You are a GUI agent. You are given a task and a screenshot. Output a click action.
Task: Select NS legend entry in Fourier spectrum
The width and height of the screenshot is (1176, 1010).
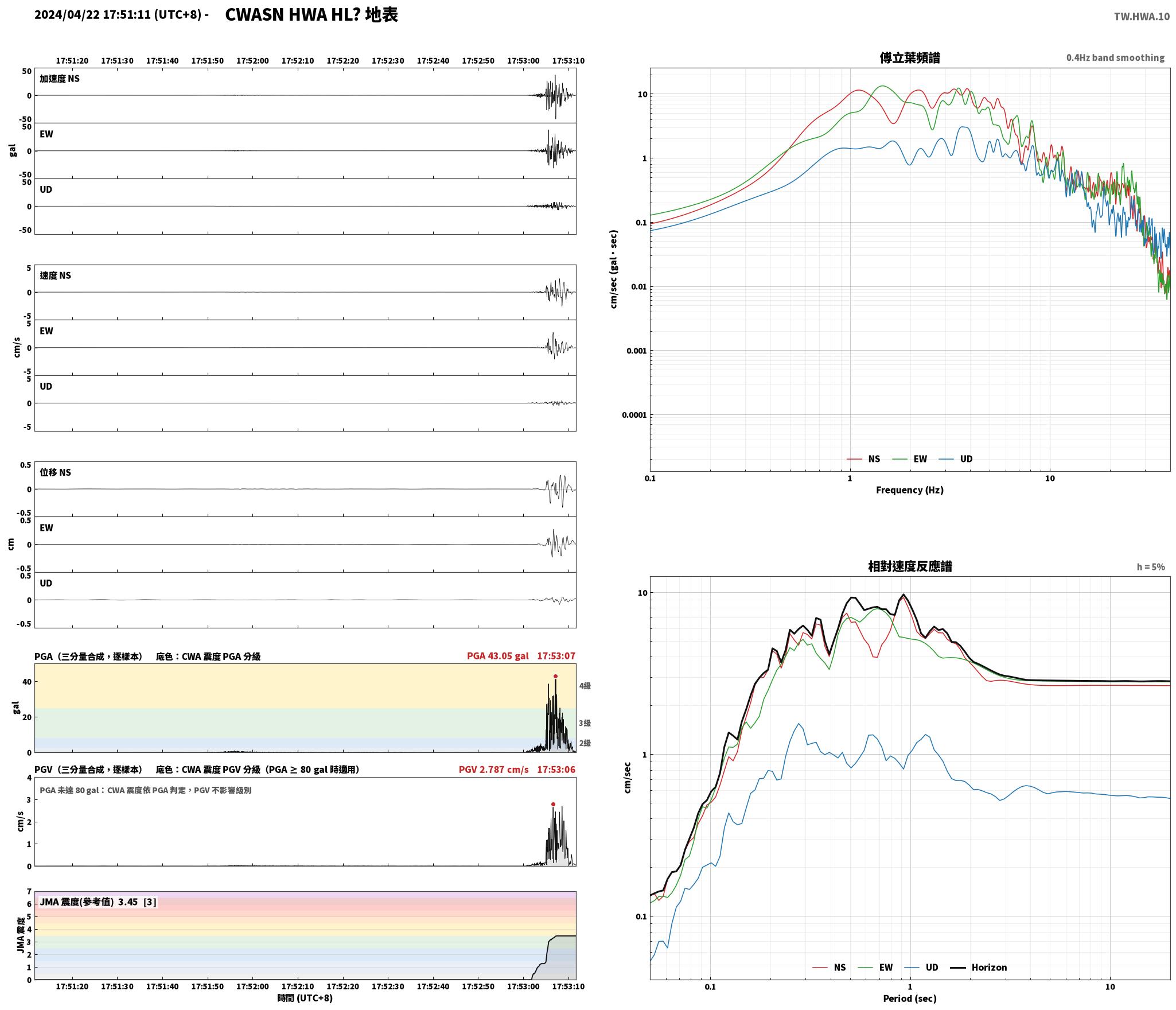coord(863,459)
